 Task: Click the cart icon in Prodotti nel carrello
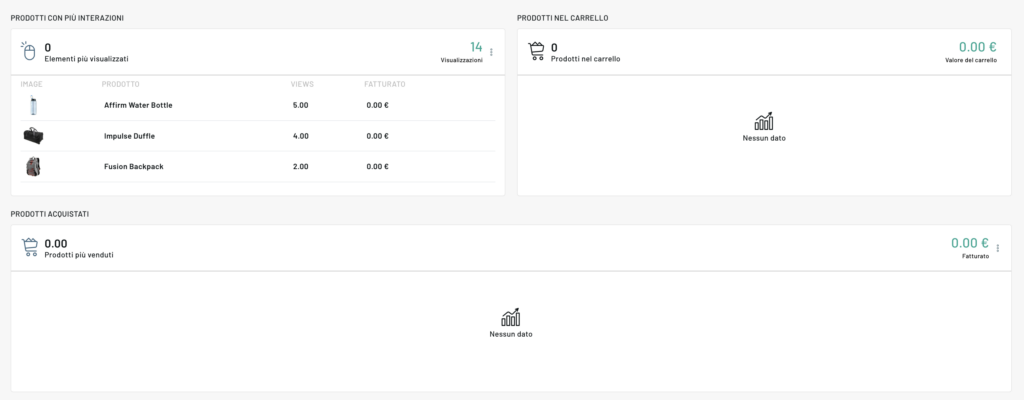tap(536, 52)
